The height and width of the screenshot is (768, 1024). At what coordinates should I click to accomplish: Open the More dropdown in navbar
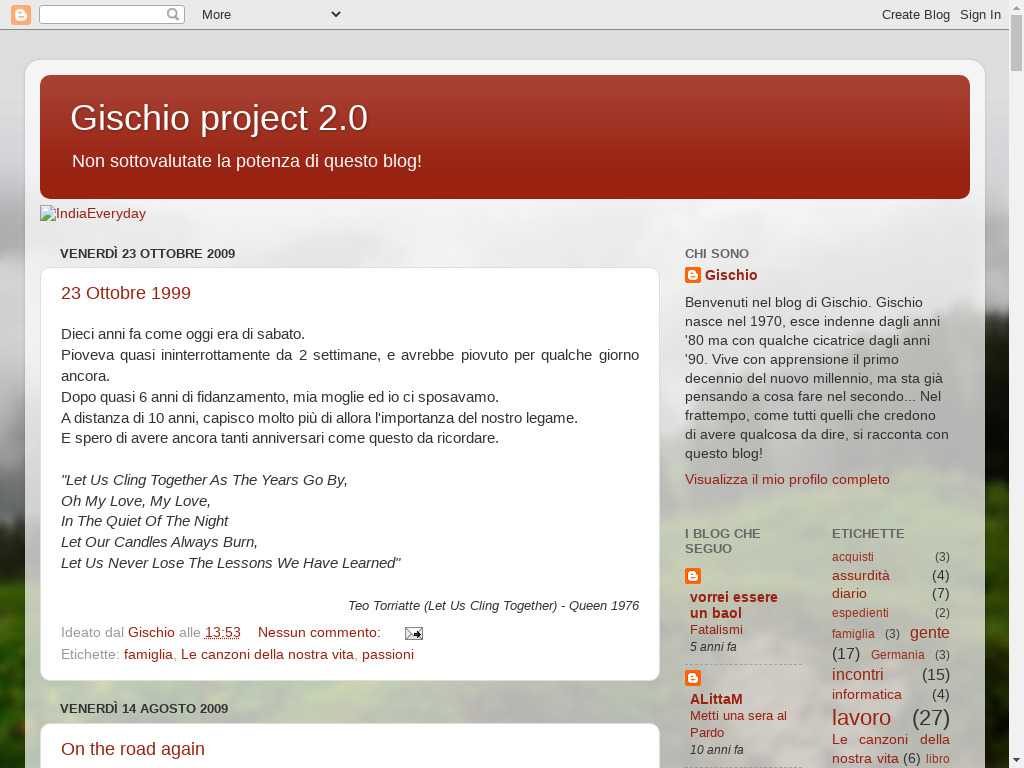coord(270,14)
